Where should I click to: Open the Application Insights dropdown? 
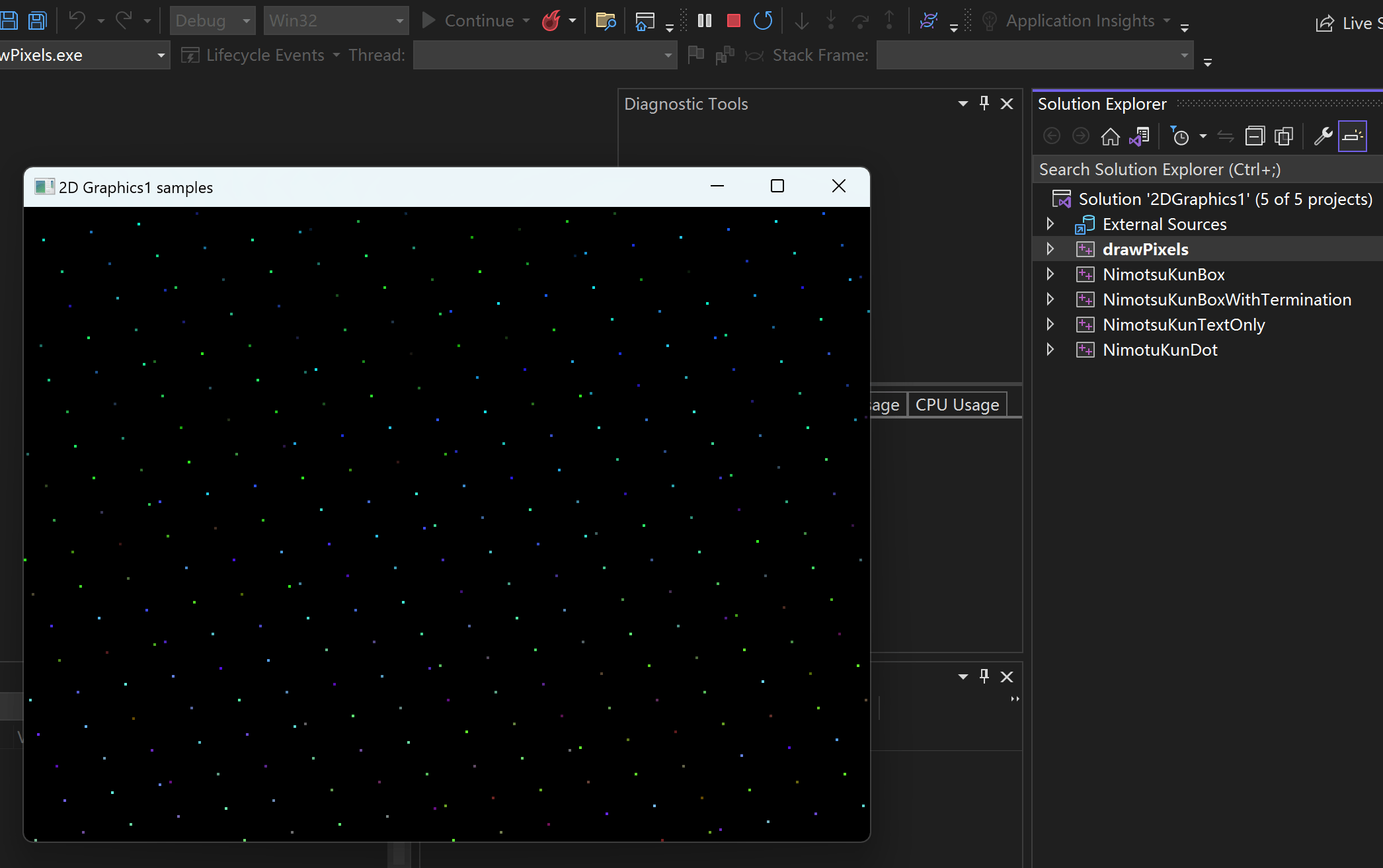click(x=1167, y=21)
